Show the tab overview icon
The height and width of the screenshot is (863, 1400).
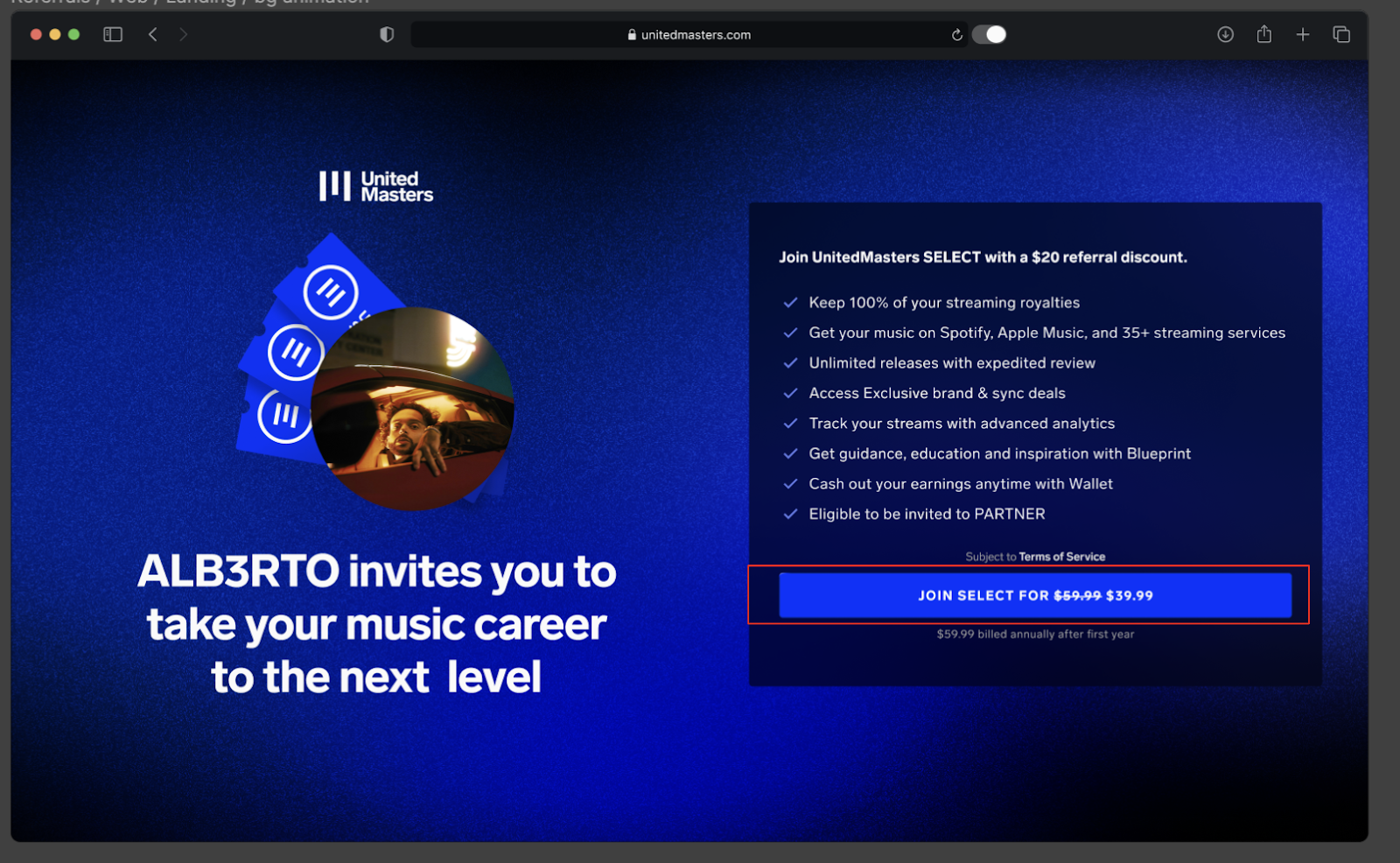1341,34
